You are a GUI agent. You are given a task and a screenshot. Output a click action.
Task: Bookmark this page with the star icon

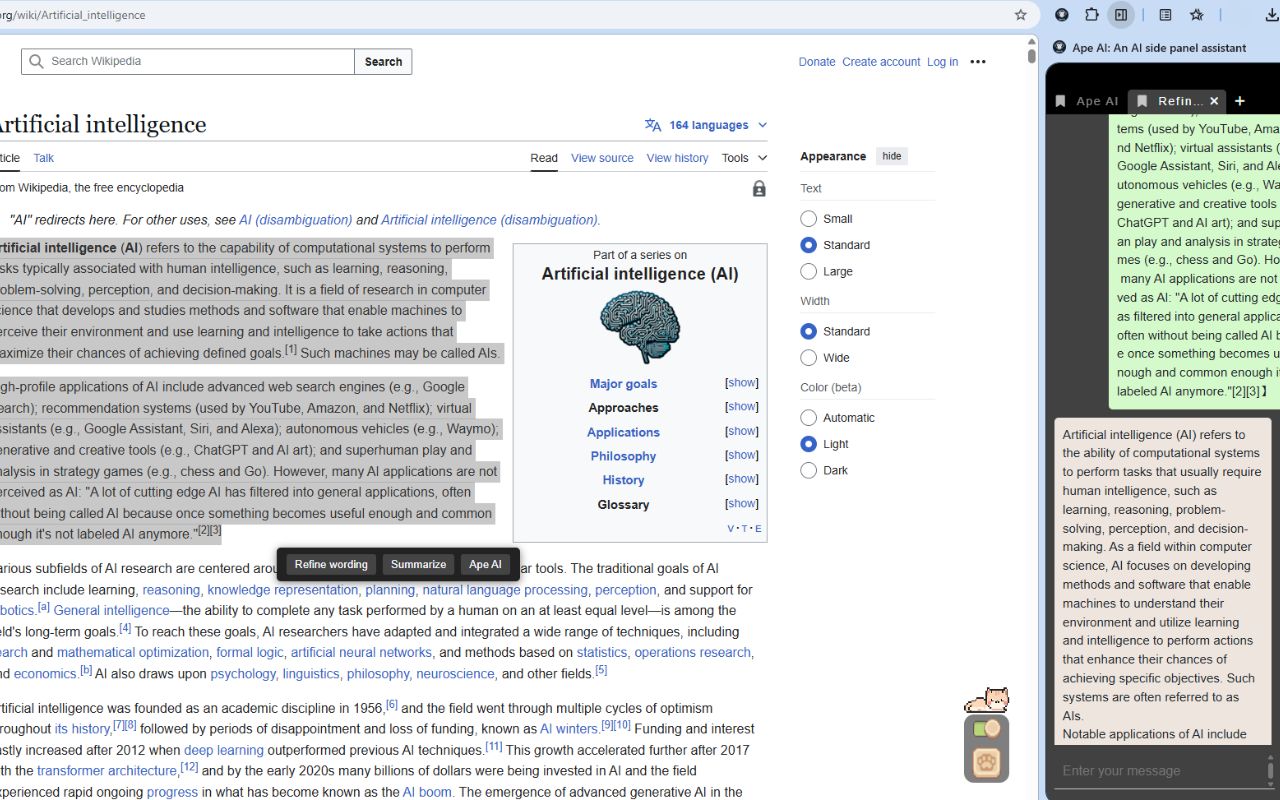pos(1020,15)
